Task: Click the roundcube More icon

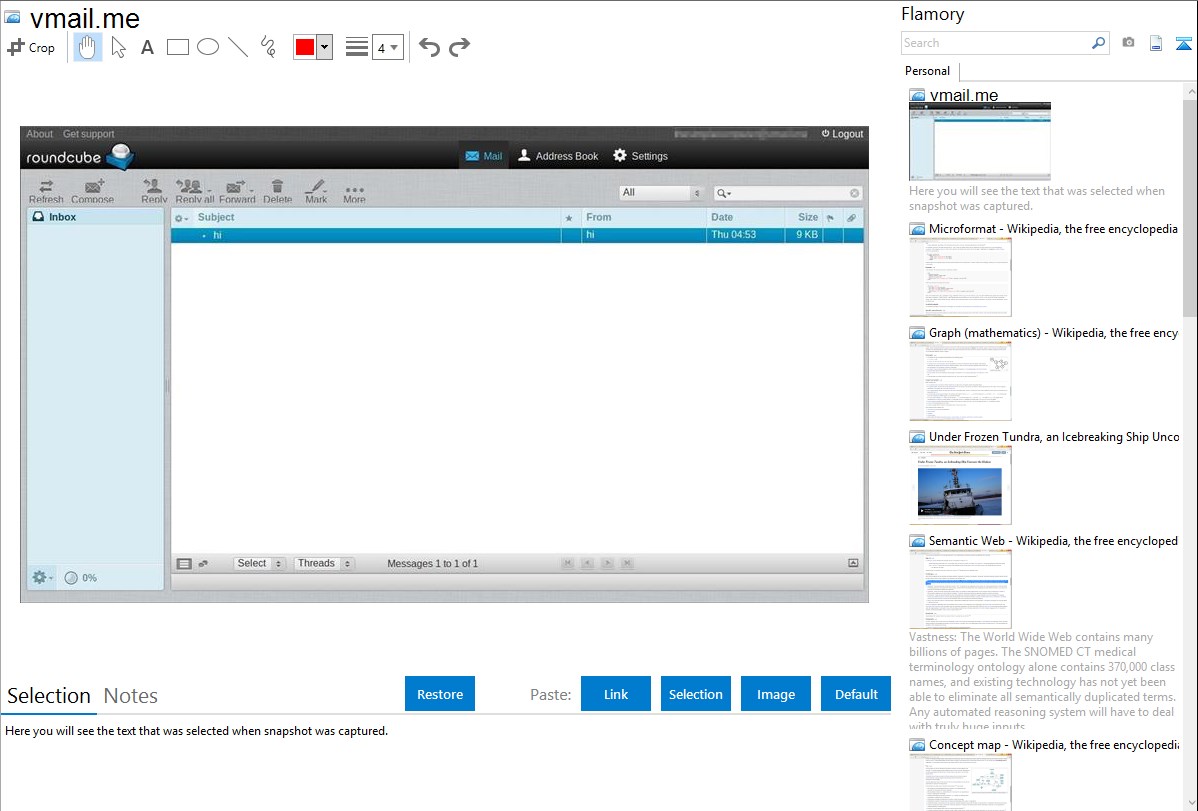Action: (x=354, y=191)
